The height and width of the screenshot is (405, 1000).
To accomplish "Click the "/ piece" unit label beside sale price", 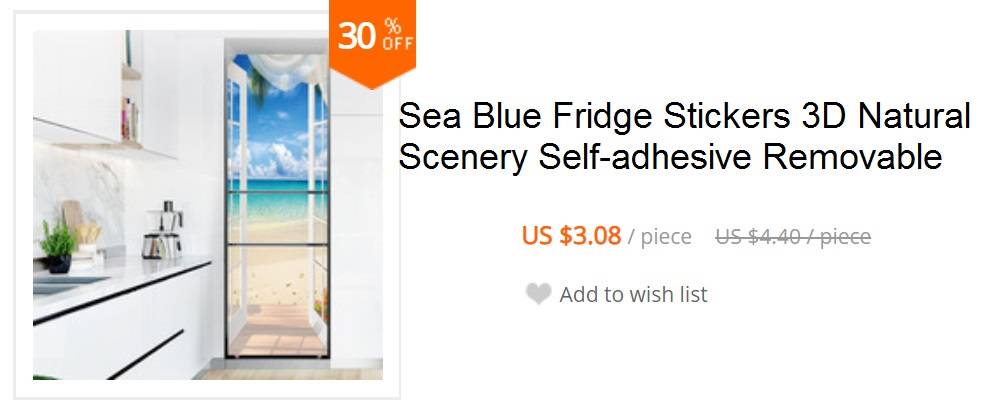I will [x=659, y=237].
